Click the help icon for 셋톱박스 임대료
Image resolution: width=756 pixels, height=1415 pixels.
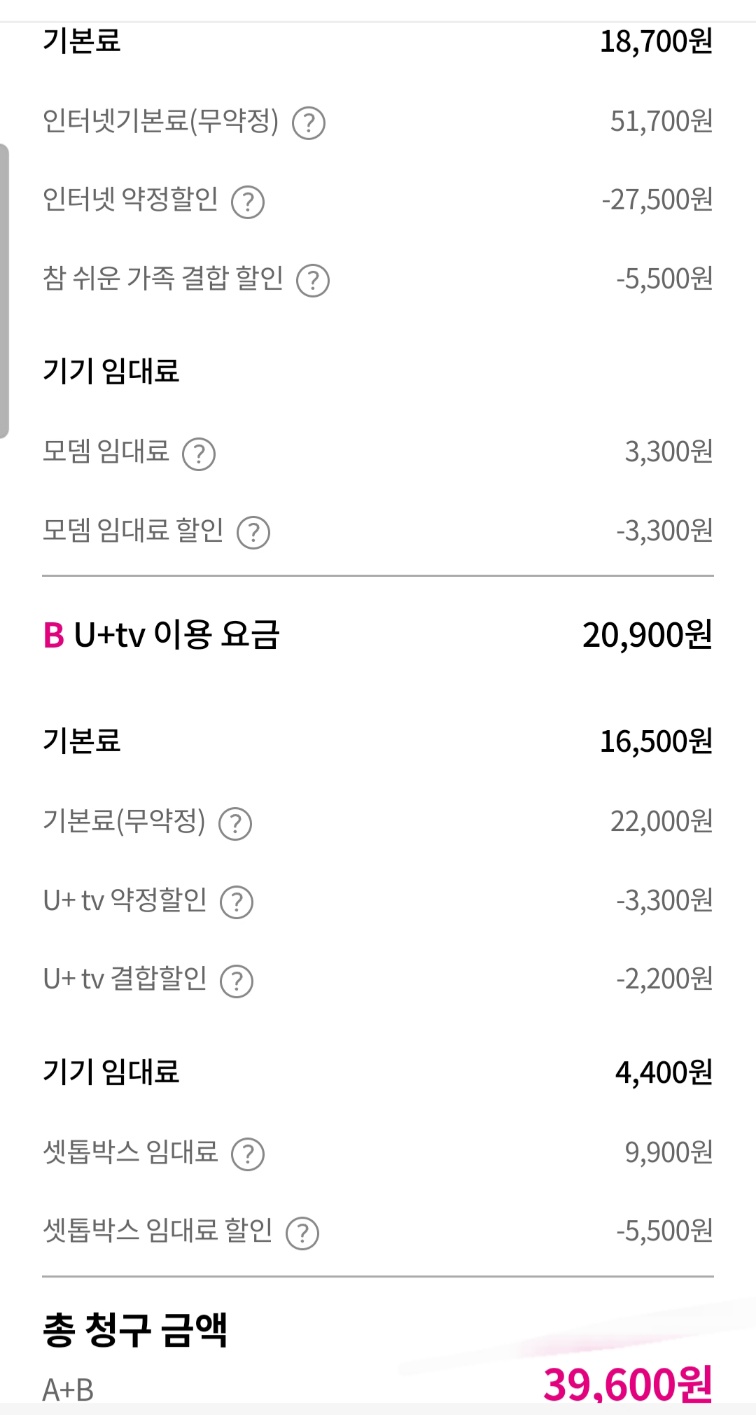[x=248, y=1155]
